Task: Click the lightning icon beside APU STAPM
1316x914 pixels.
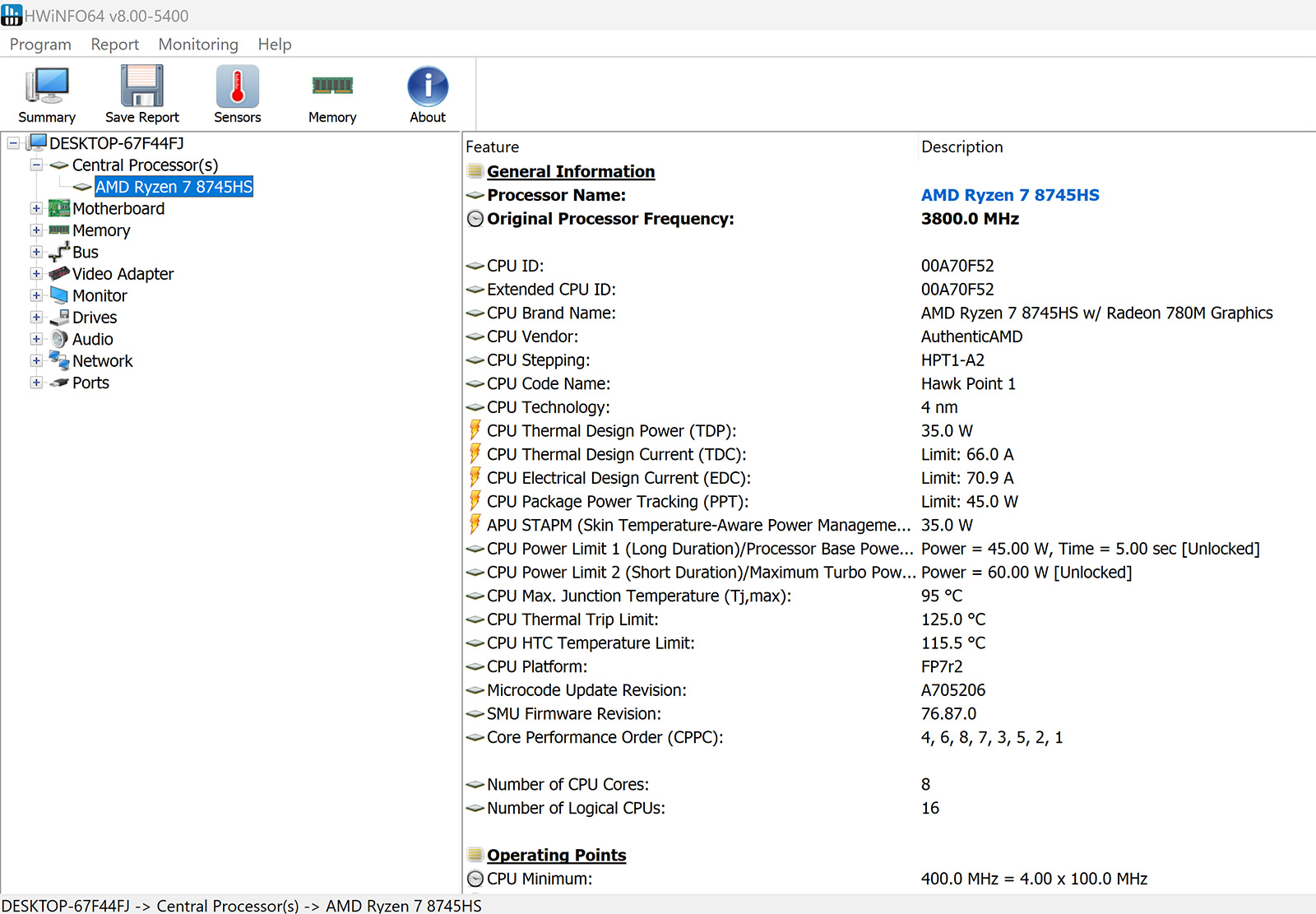Action: click(475, 525)
